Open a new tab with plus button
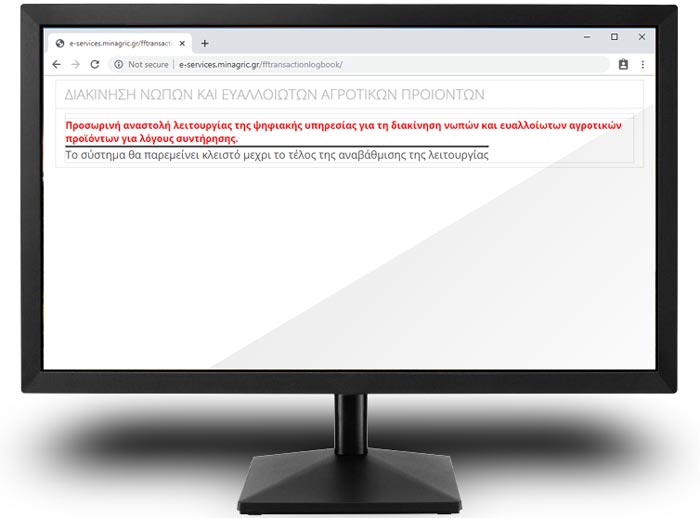This screenshot has height=518, width=700. coord(205,43)
